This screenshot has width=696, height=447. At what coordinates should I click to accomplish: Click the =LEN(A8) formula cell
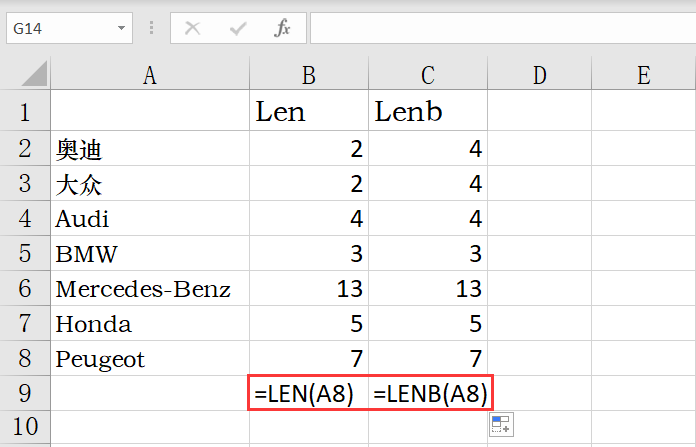[309, 393]
